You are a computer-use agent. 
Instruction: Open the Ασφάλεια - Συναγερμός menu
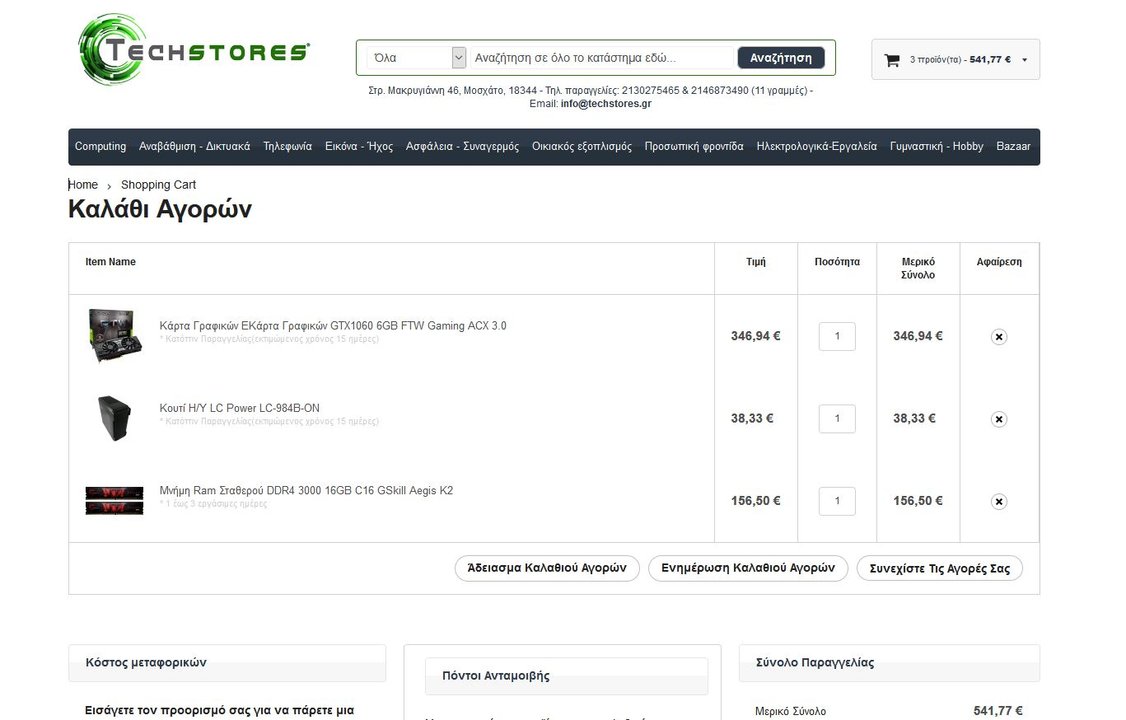(462, 146)
